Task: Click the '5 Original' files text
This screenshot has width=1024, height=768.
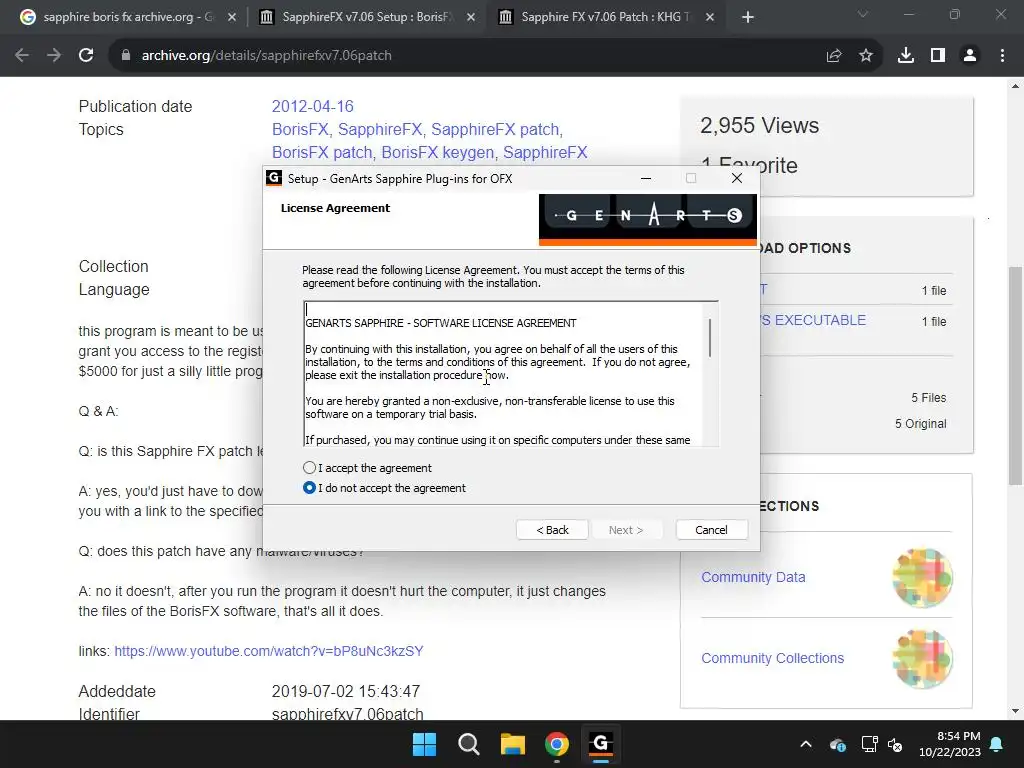Action: tap(920, 424)
